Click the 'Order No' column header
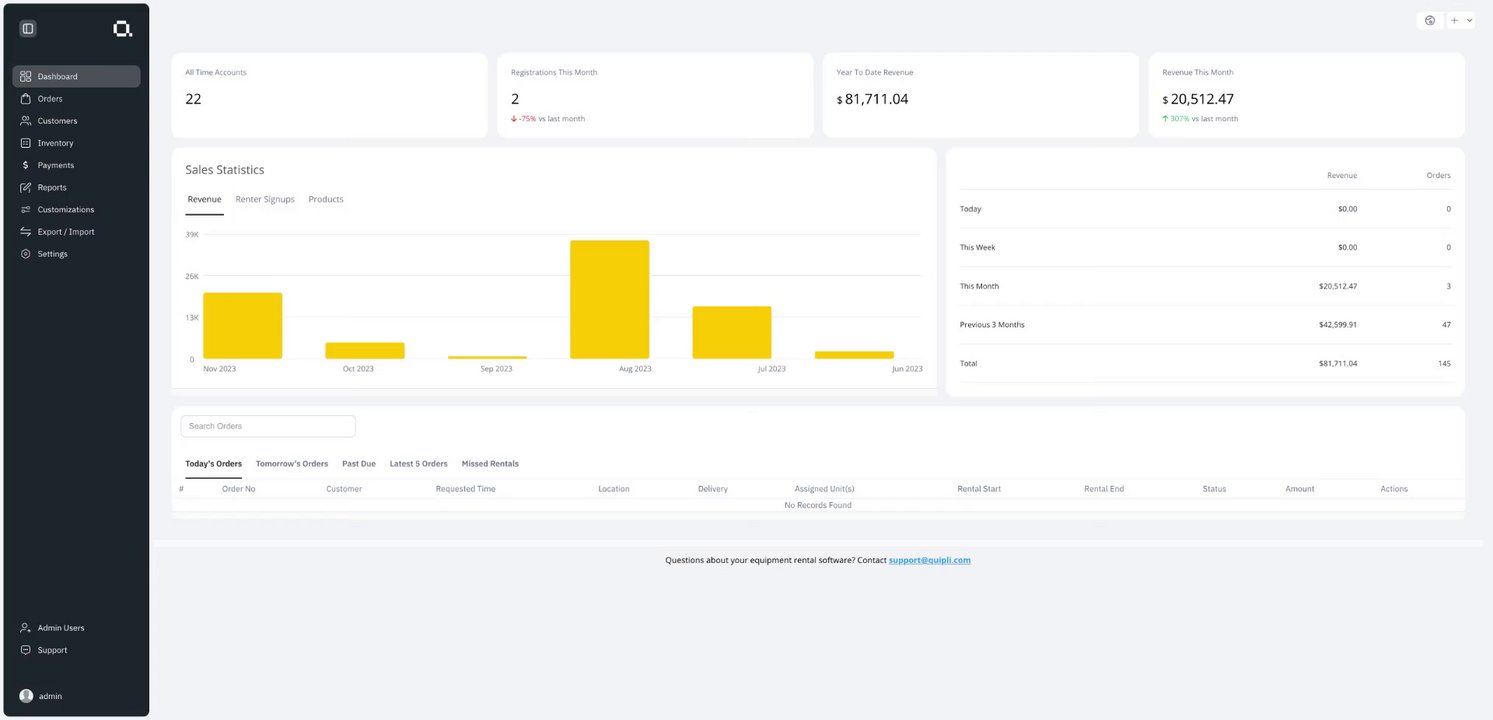1493x720 pixels. 239,489
